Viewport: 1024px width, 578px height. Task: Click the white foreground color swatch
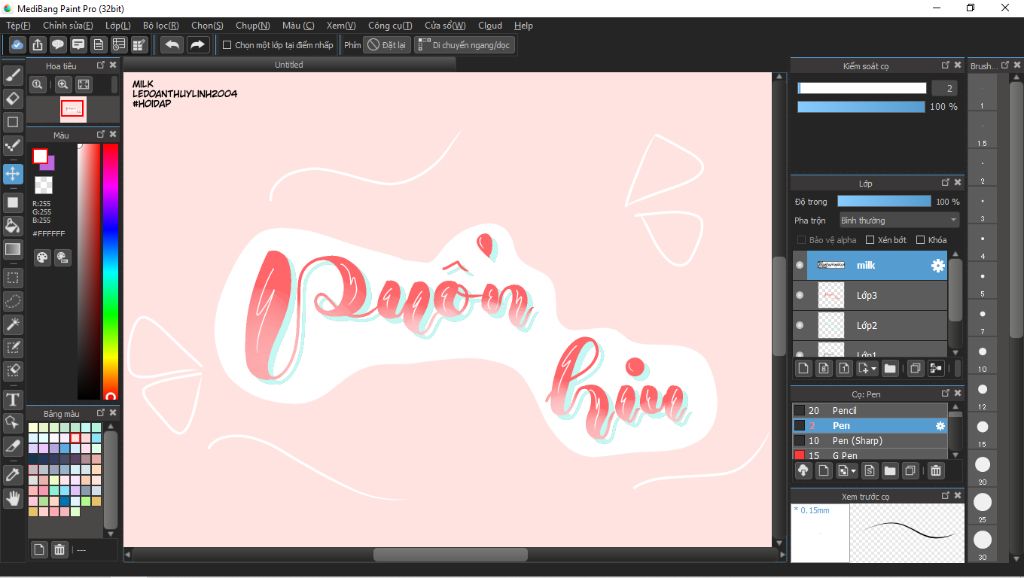40,155
